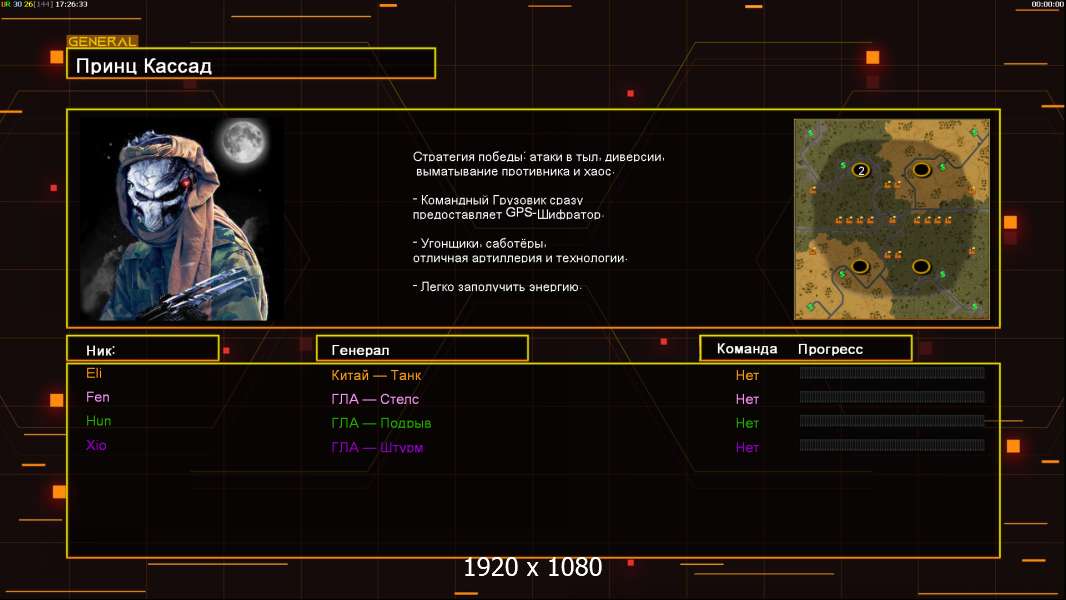Click Fen's team value Нет
The width and height of the screenshot is (1066, 600).
[747, 399]
